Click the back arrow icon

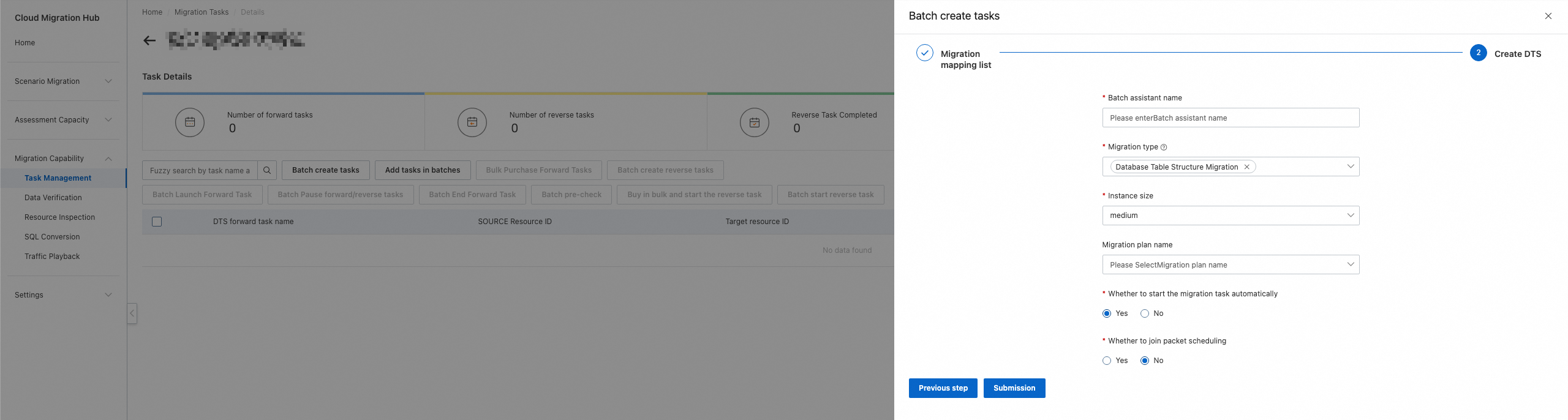(x=149, y=41)
